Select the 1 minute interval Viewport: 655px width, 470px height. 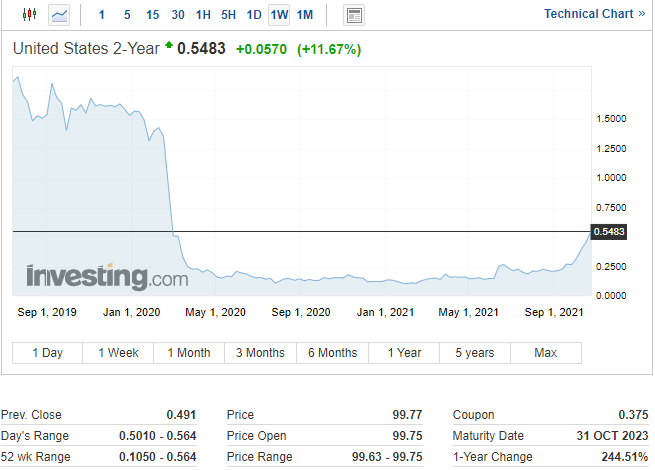101,15
